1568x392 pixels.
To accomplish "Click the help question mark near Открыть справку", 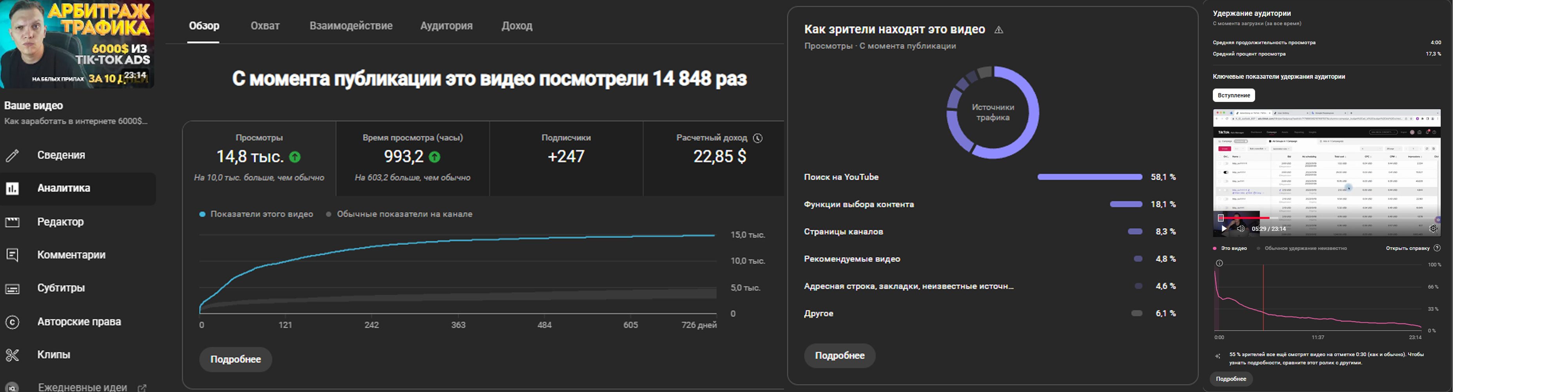I will (x=1437, y=249).
